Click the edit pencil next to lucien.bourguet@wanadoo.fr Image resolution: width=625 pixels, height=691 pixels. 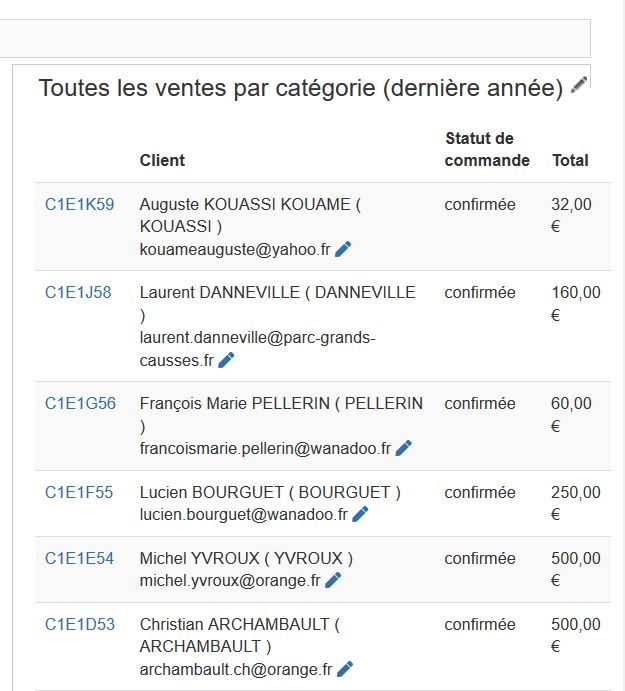[x=360, y=514]
